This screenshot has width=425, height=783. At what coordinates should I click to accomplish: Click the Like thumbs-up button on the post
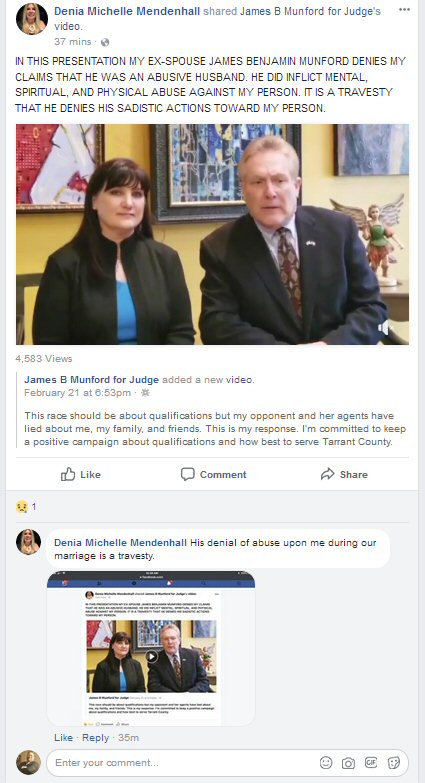[x=81, y=474]
